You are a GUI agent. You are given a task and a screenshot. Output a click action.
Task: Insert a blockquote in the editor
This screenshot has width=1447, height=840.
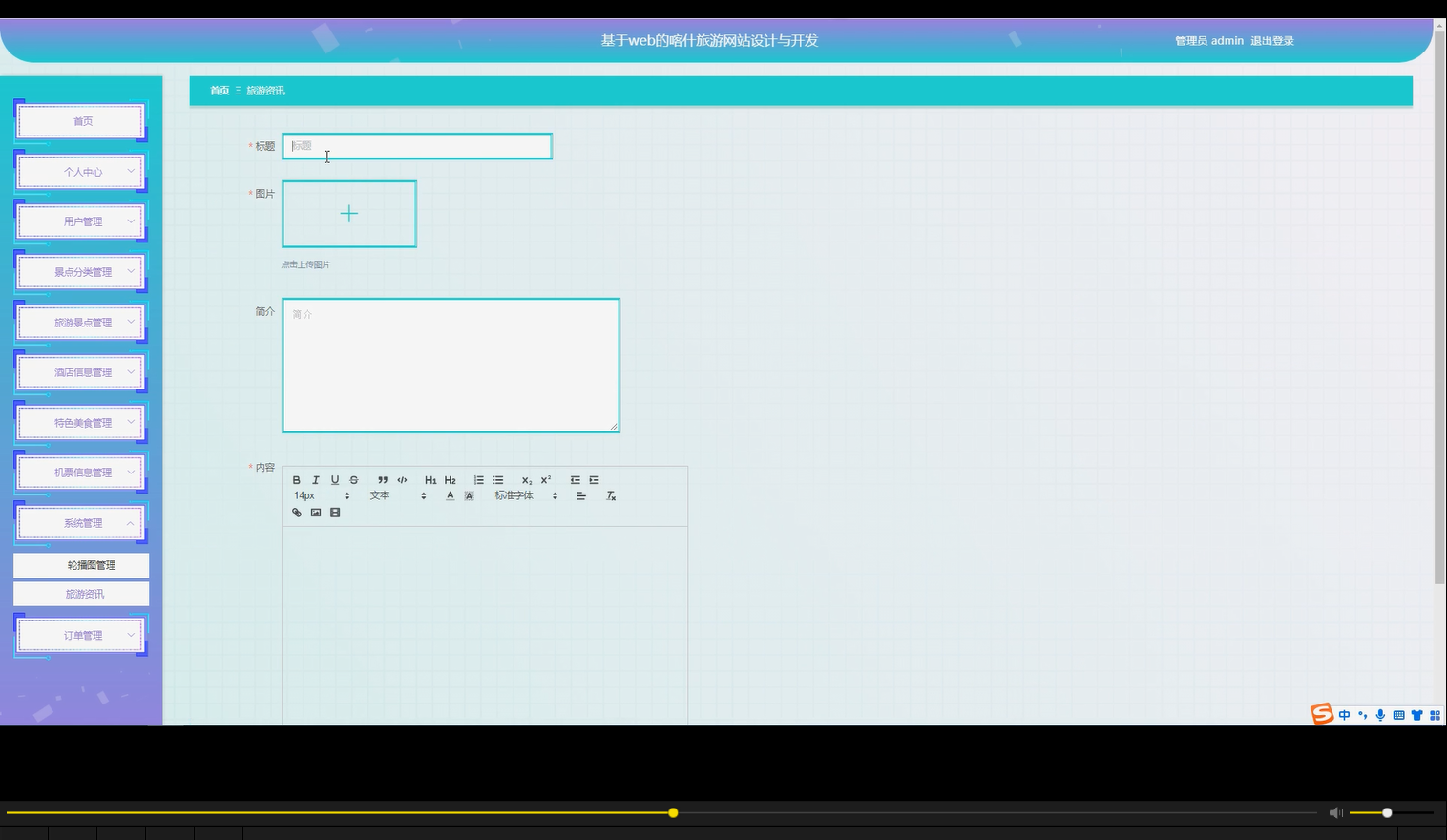point(383,480)
